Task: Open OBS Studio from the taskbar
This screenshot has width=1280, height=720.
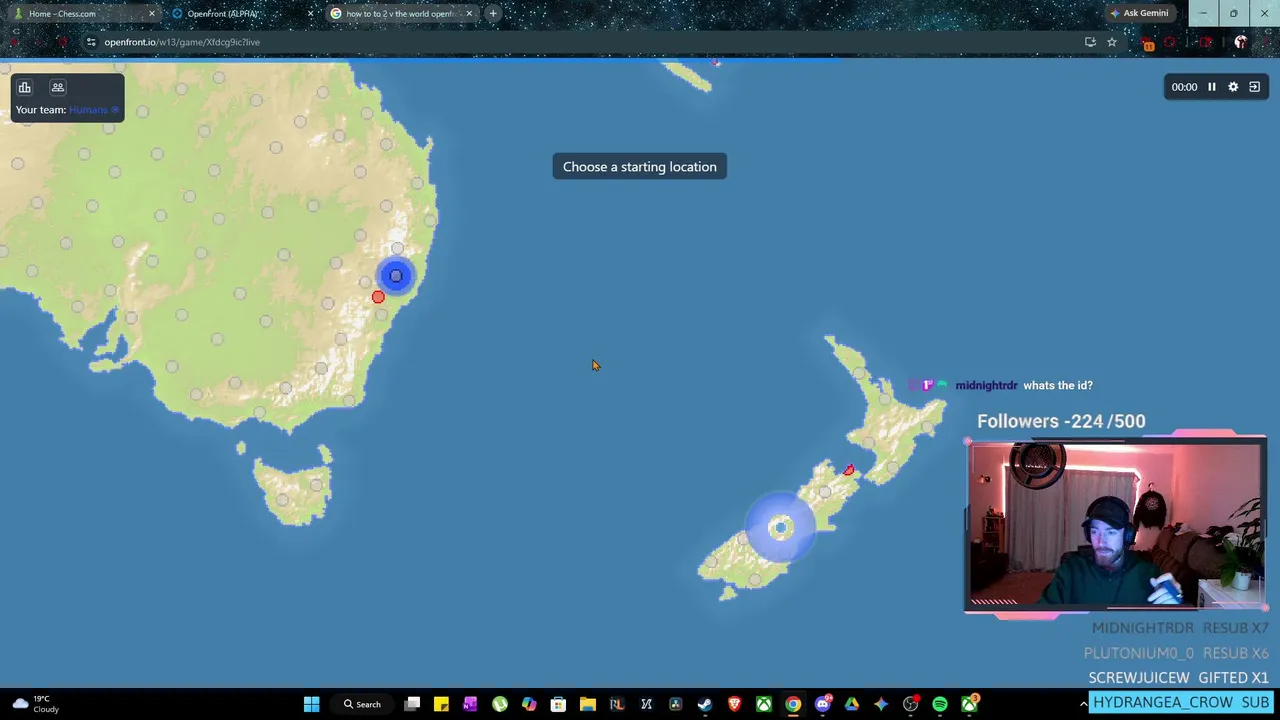Action: (x=911, y=704)
